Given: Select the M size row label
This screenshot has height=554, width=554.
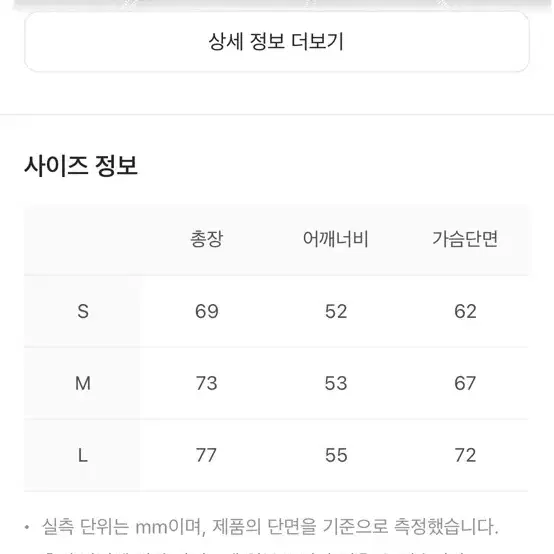Looking at the screenshot, I should 83,383.
